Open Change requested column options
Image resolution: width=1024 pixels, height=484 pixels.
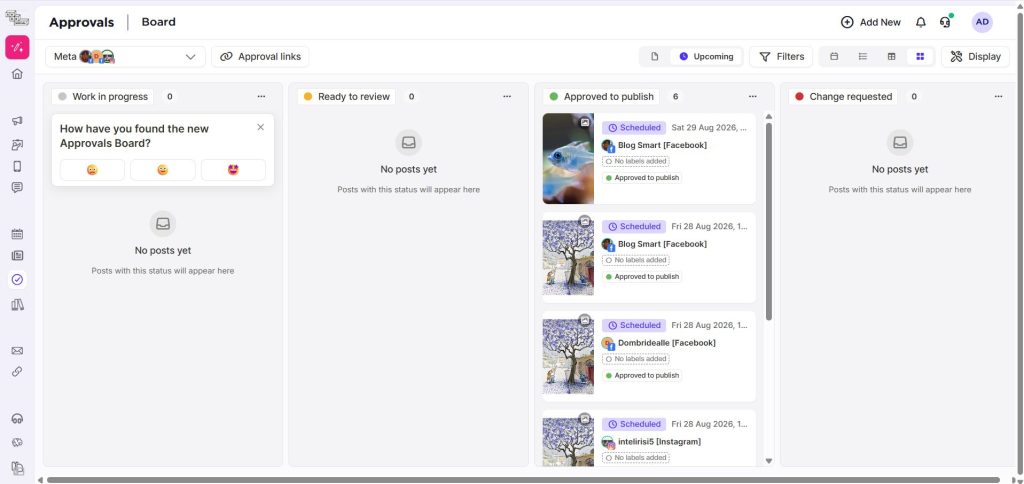pos(999,97)
